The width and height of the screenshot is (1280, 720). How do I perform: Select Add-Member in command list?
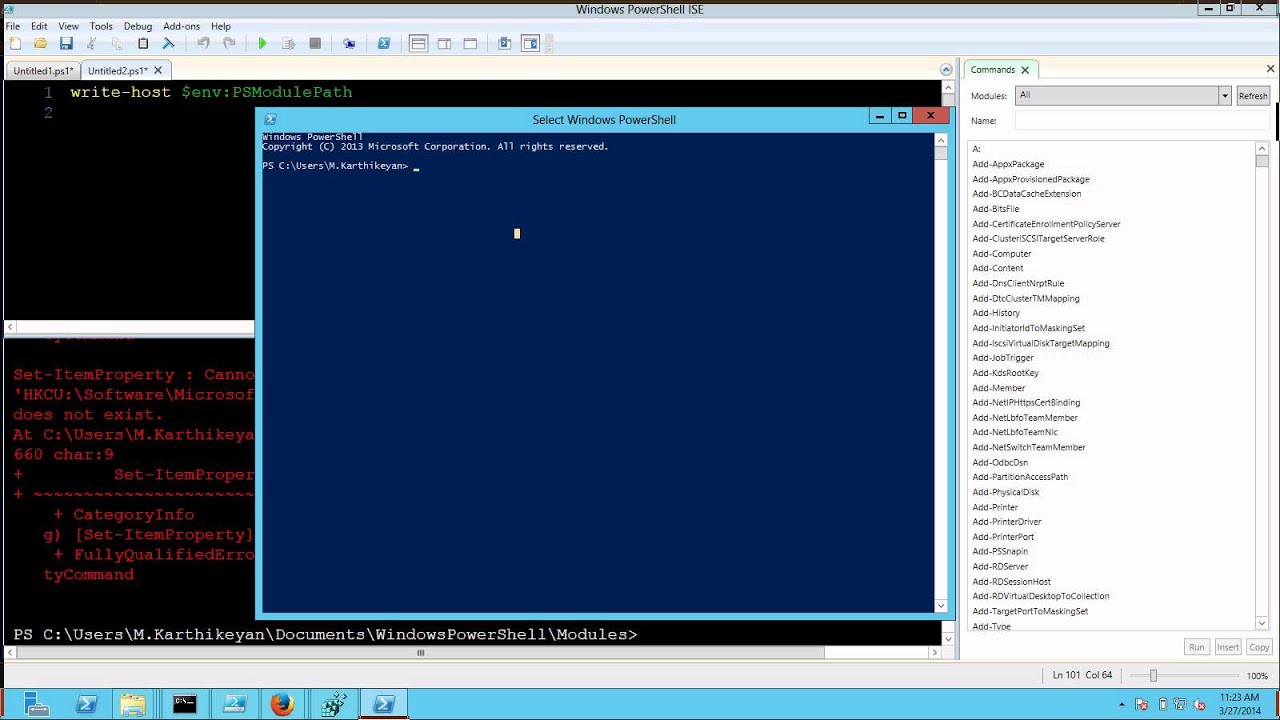pyautogui.click(x=999, y=388)
